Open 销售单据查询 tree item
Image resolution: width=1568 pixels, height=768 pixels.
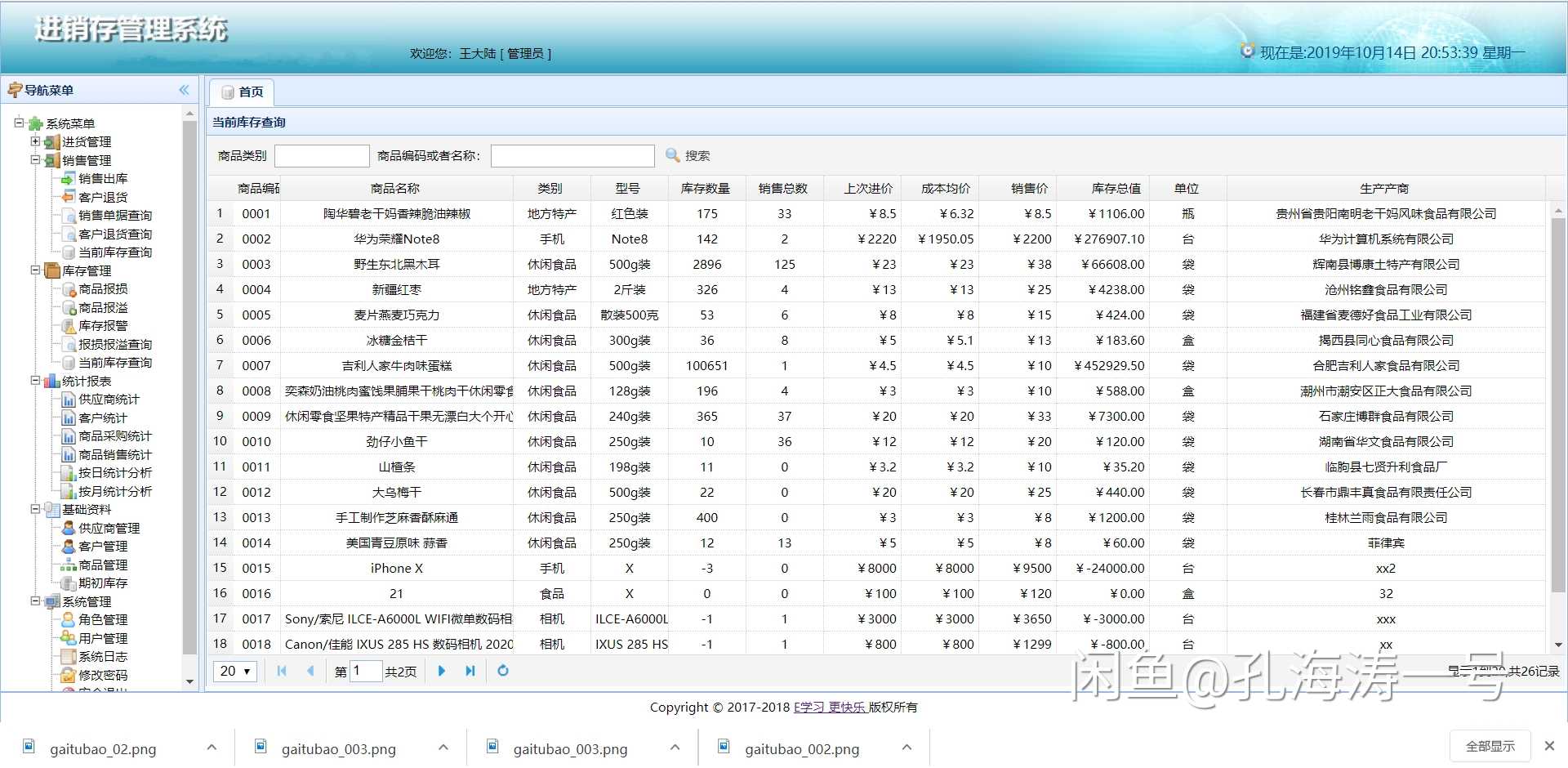point(115,215)
